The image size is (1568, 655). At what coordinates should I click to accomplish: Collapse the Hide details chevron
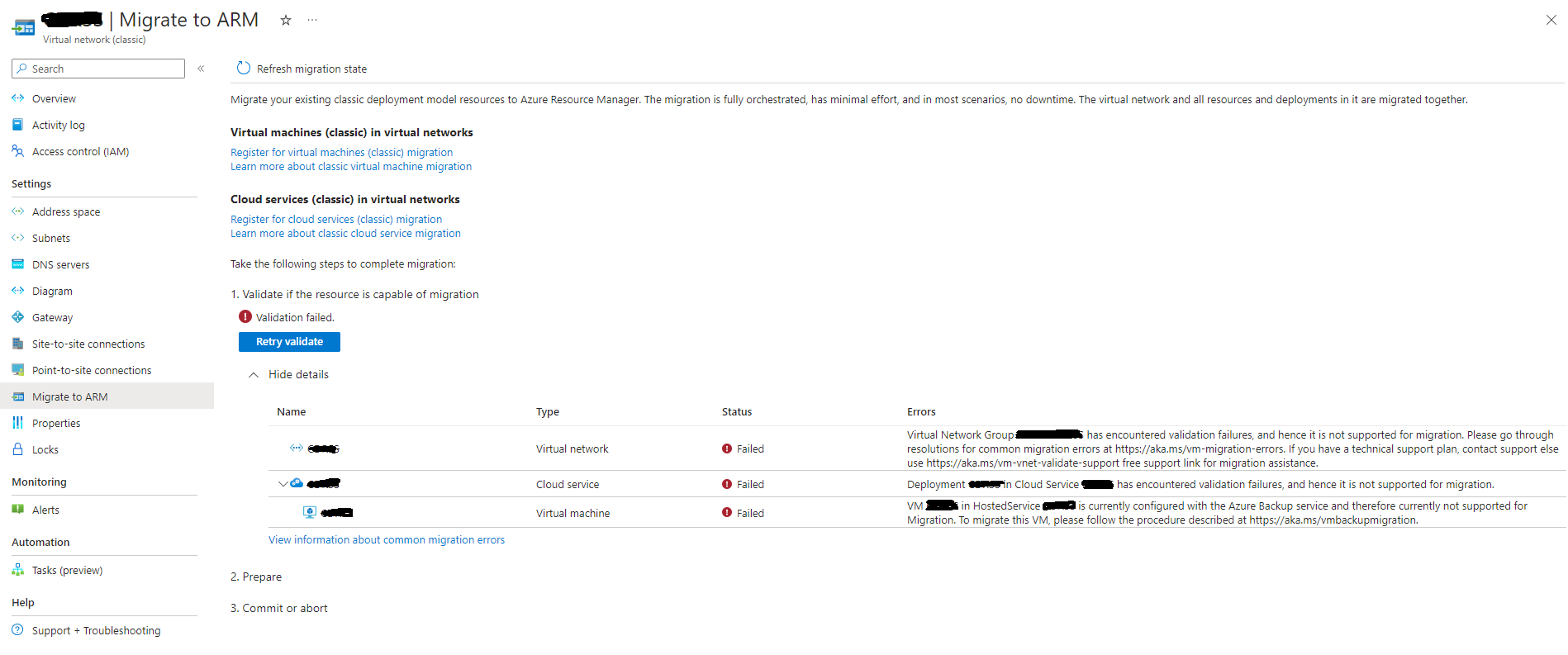tap(254, 375)
